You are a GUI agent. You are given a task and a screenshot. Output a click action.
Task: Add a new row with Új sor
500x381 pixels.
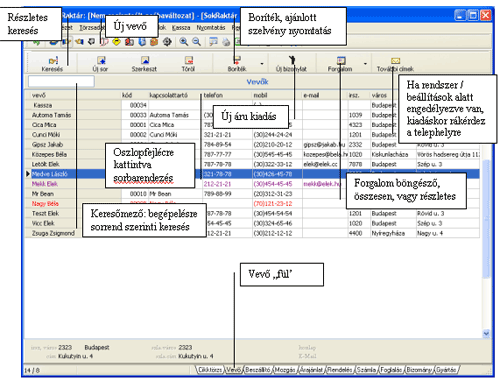pyautogui.click(x=100, y=64)
